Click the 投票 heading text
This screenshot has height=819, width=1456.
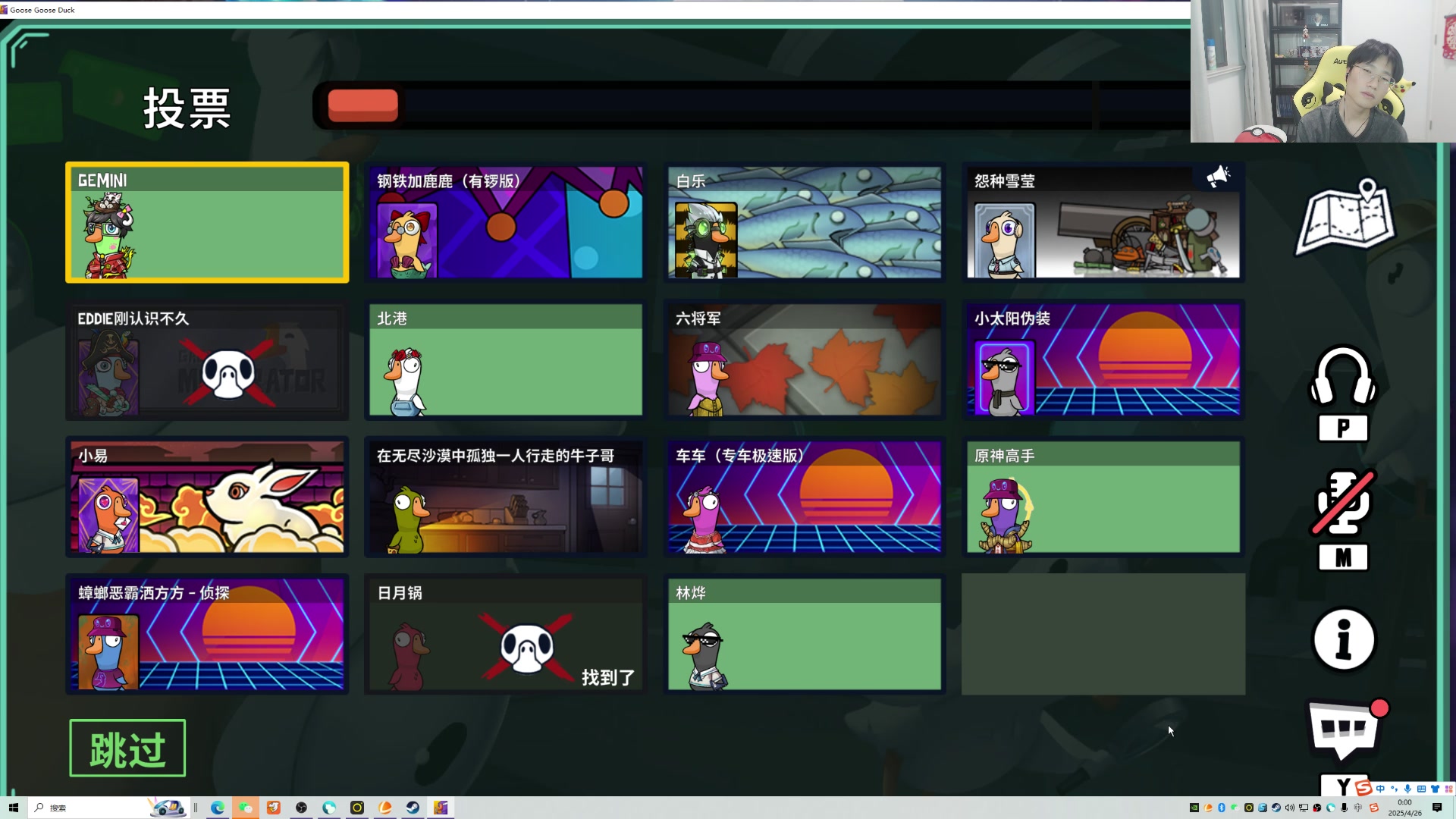187,108
